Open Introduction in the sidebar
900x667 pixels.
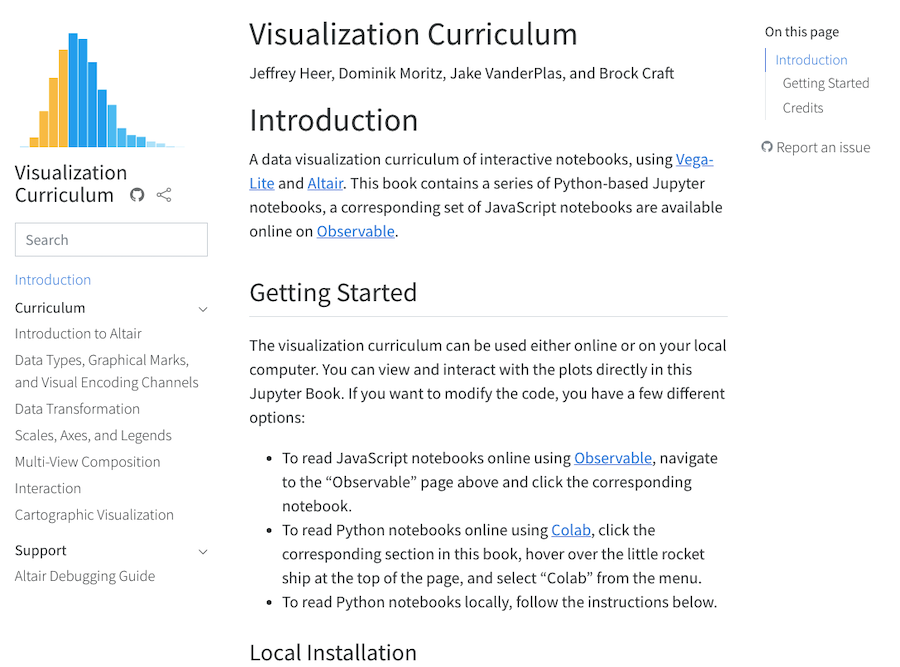point(53,280)
